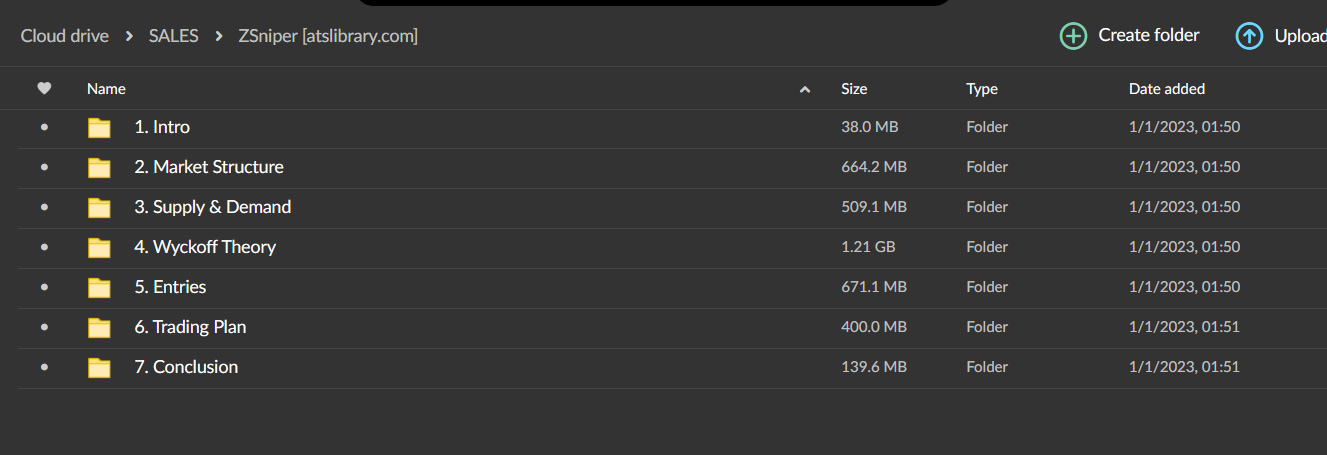1327x455 pixels.
Task: Go to Cloud drive breadcrumb
Action: (x=65, y=36)
